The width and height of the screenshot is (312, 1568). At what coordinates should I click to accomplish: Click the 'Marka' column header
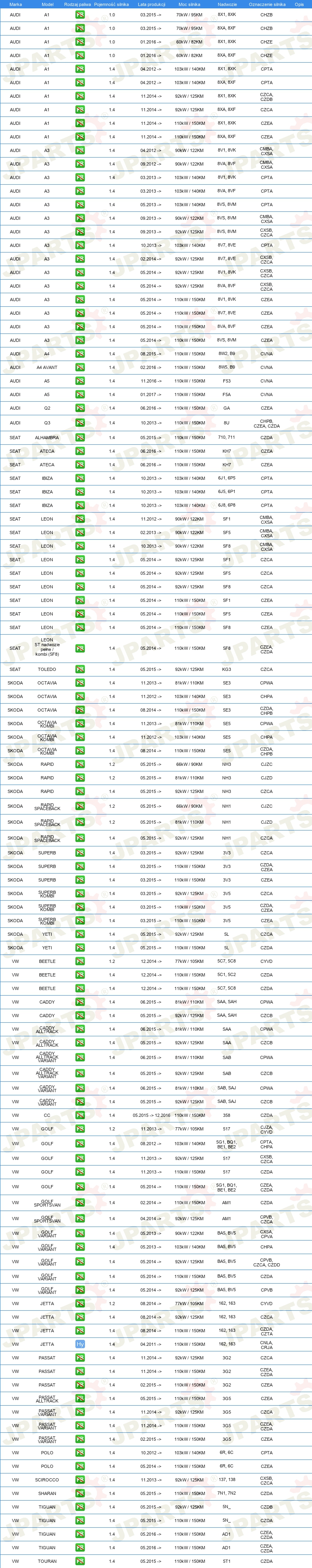click(x=15, y=4)
